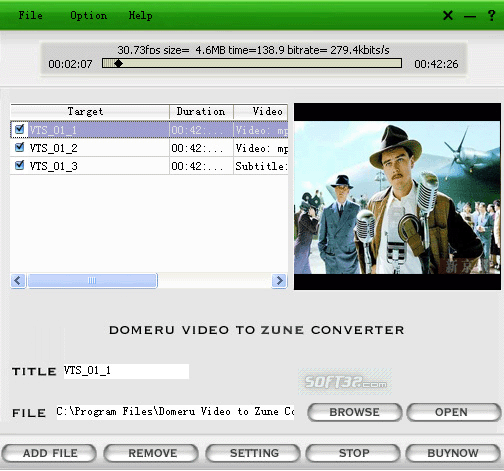Viewport: 504px width, 471px height.
Task: Click into the FILE path field
Action: point(175,412)
